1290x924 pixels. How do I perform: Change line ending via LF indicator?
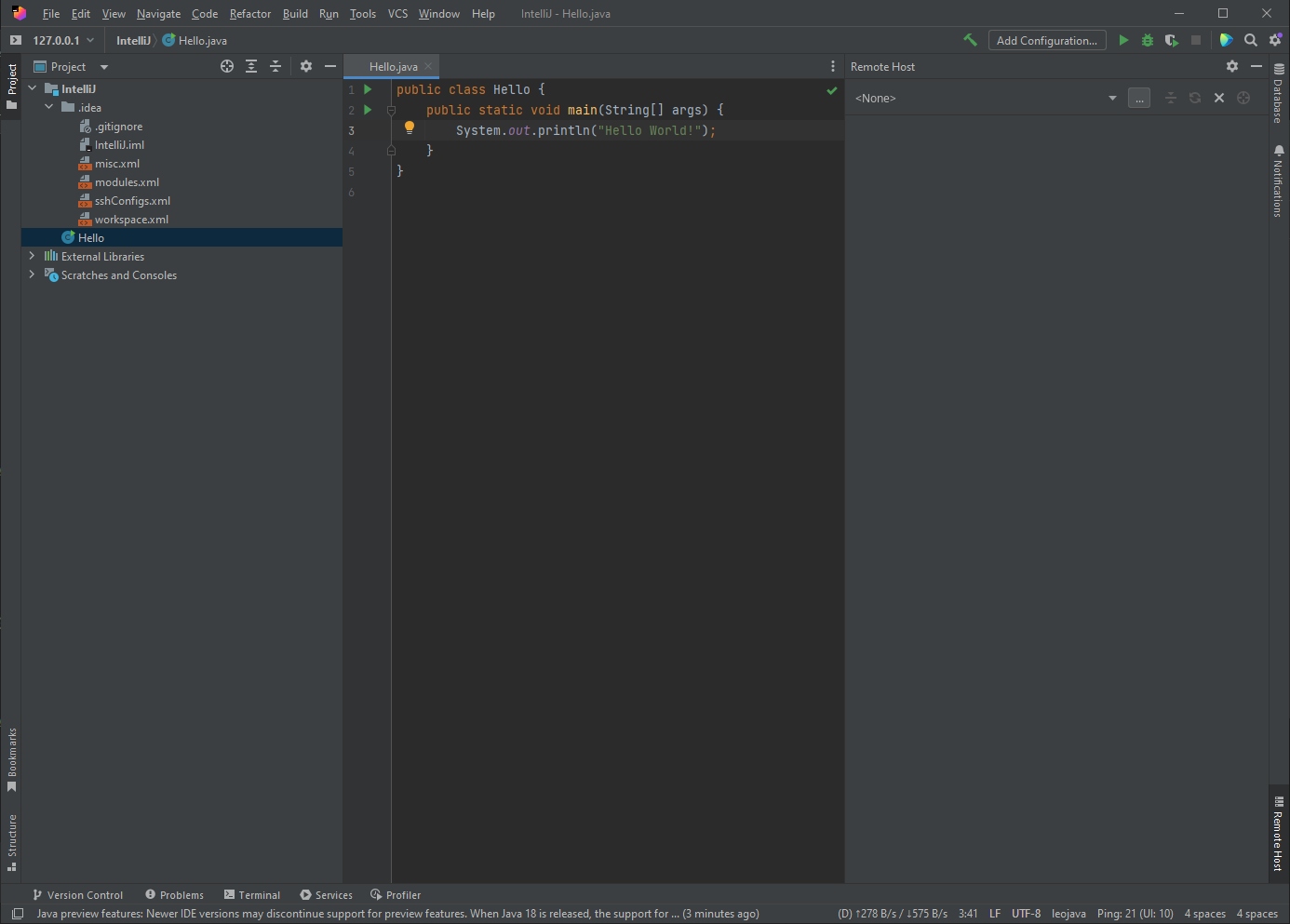[995, 913]
